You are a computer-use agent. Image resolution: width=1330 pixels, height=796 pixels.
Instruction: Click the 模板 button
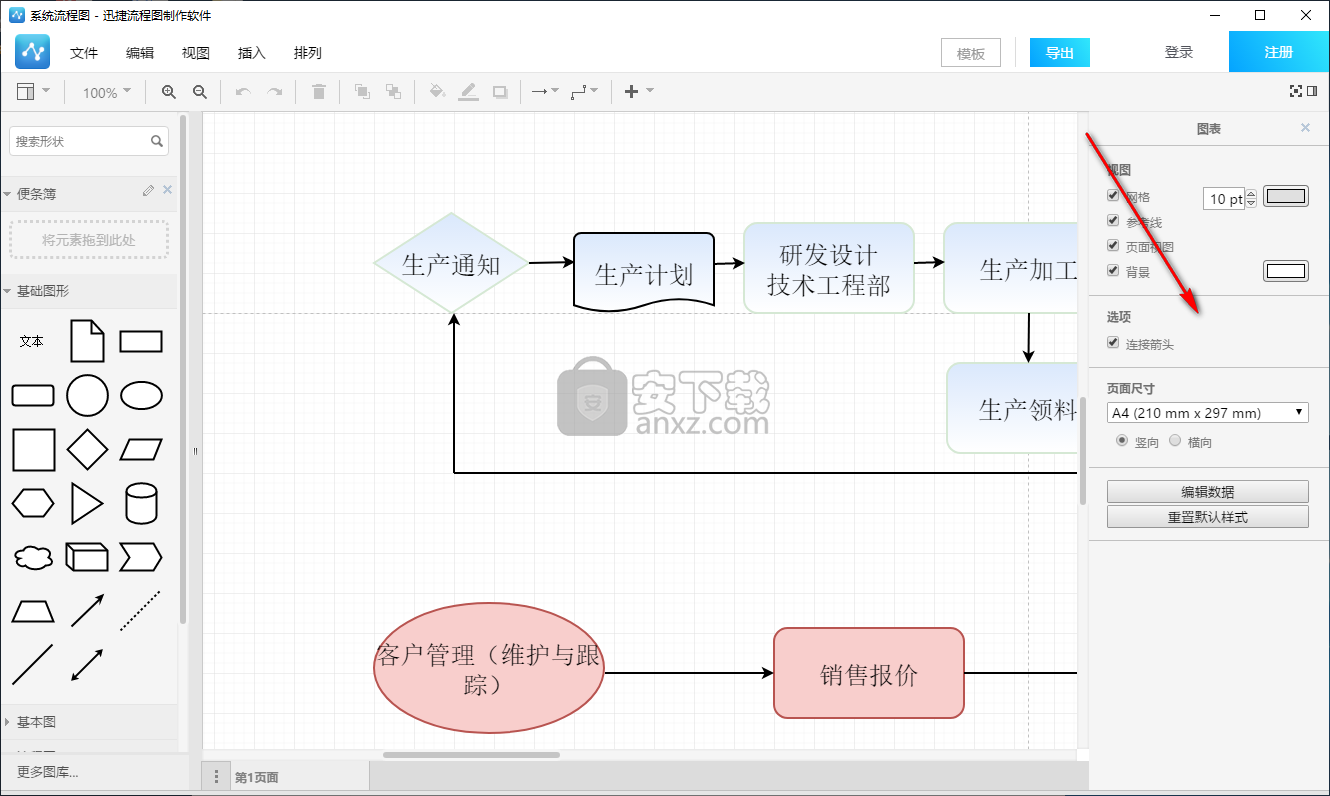(971, 54)
